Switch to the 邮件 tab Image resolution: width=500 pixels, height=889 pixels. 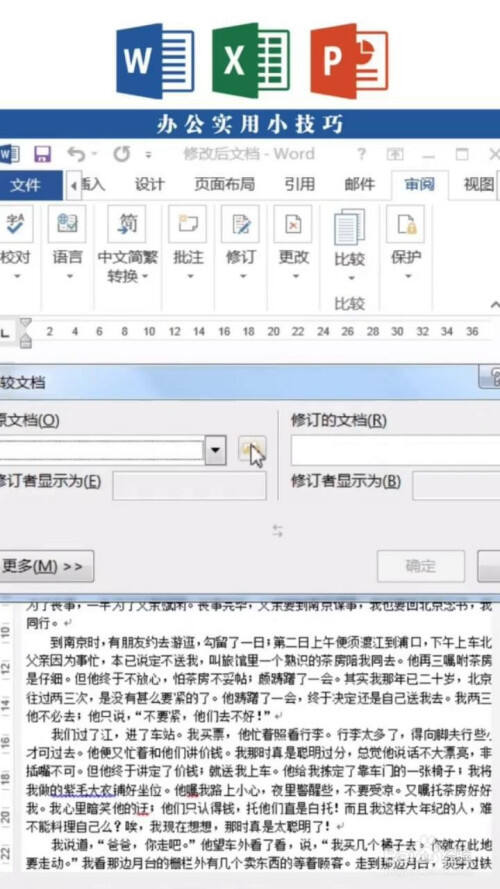coord(360,184)
